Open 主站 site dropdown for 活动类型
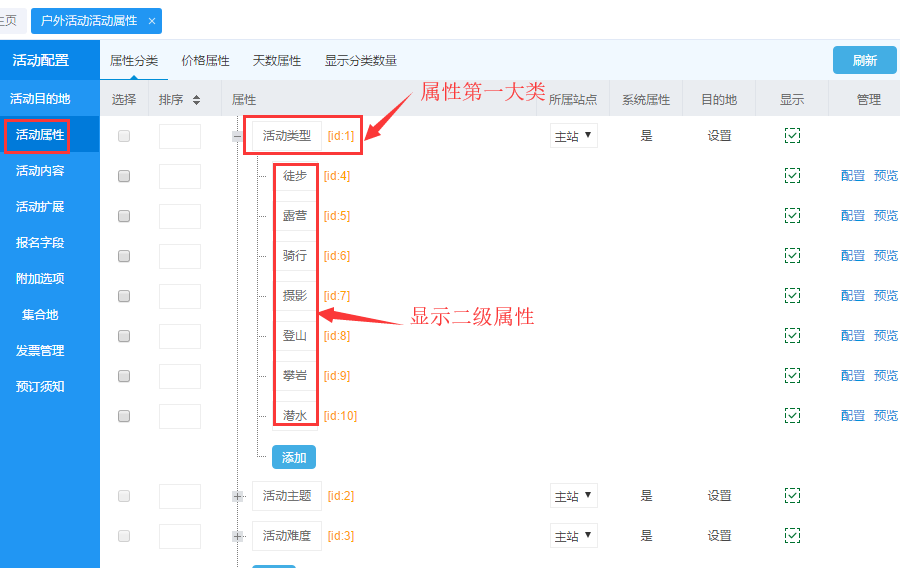Viewport: 900px width, 568px height. 573,136
